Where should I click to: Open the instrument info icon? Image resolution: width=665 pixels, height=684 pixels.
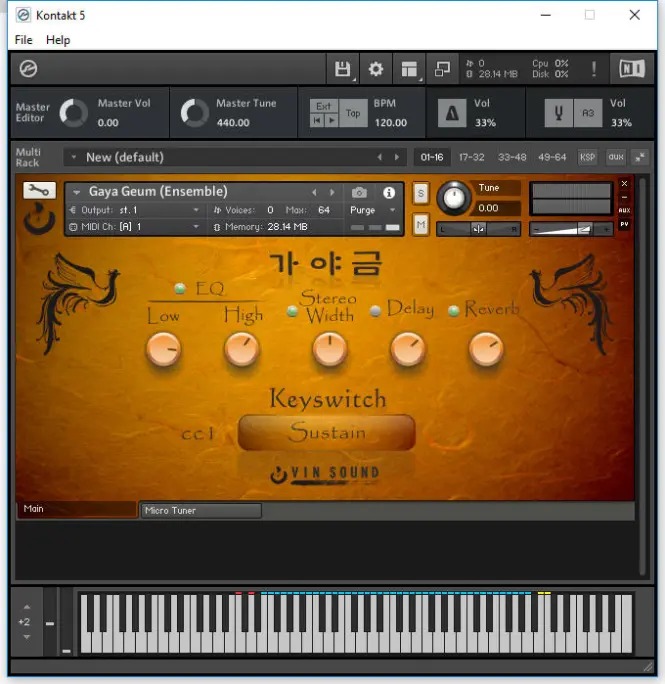(x=389, y=192)
